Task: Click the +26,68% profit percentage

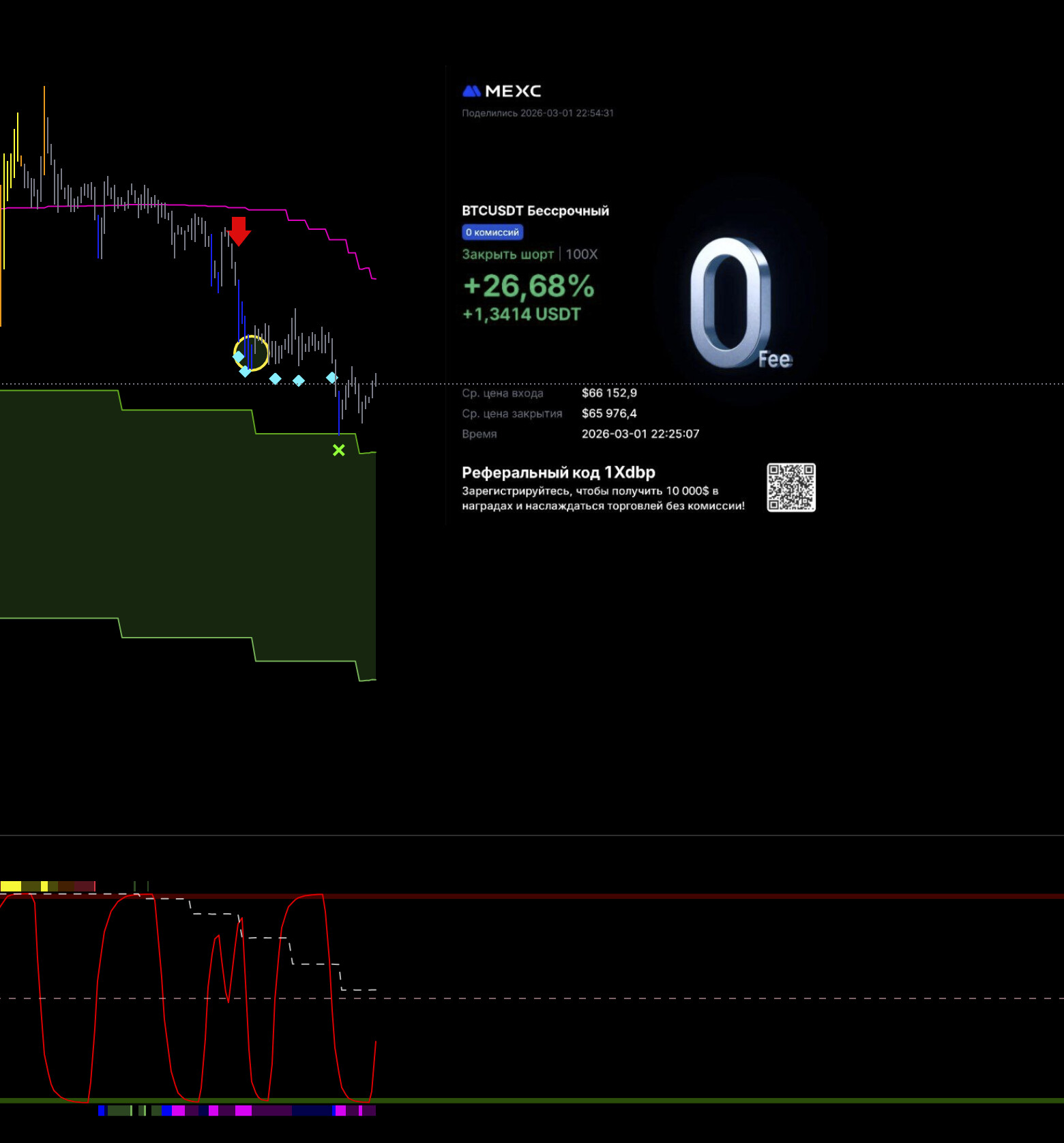Action: pyautogui.click(x=529, y=286)
